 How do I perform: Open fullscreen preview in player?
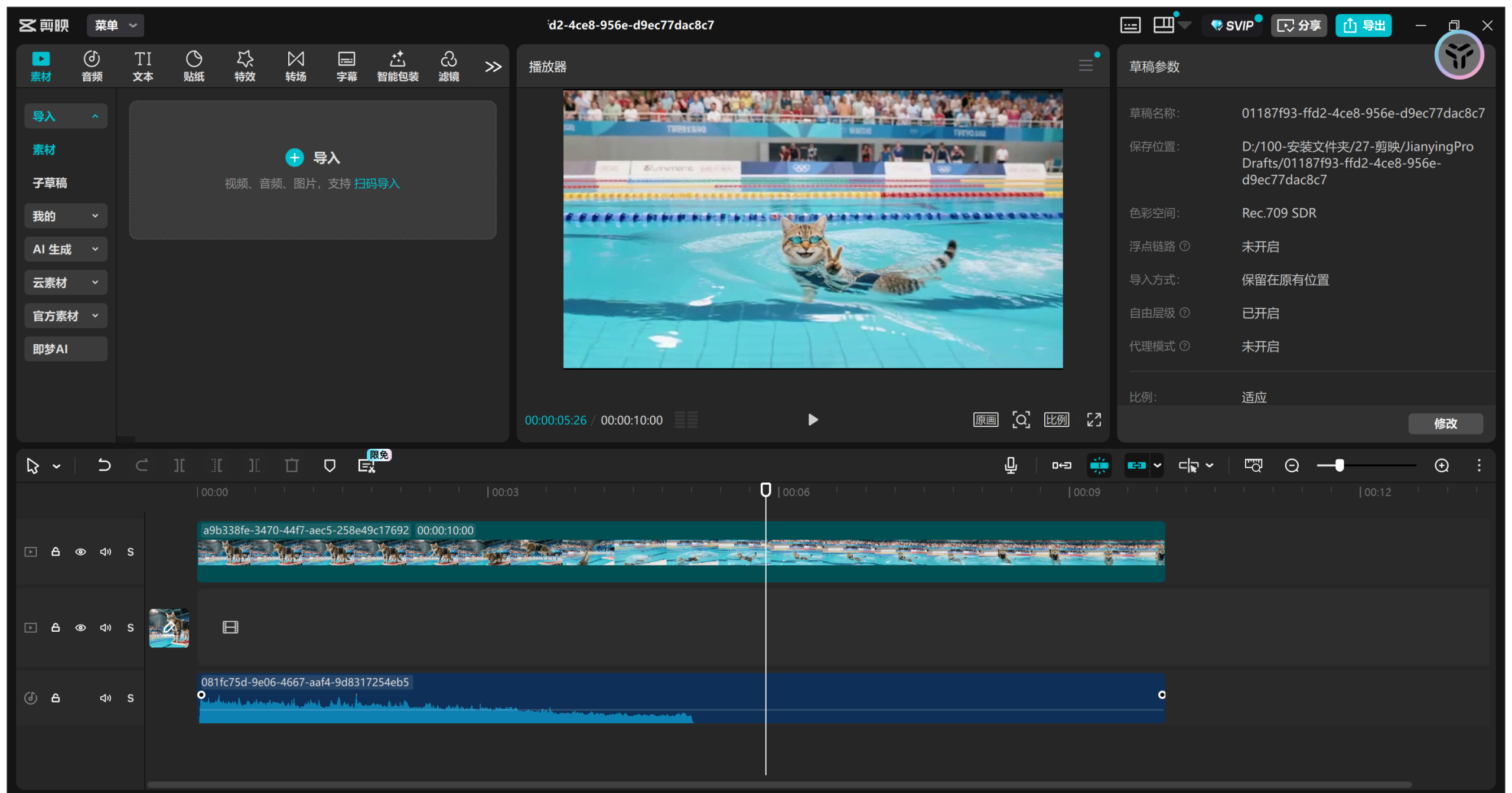tap(1094, 420)
